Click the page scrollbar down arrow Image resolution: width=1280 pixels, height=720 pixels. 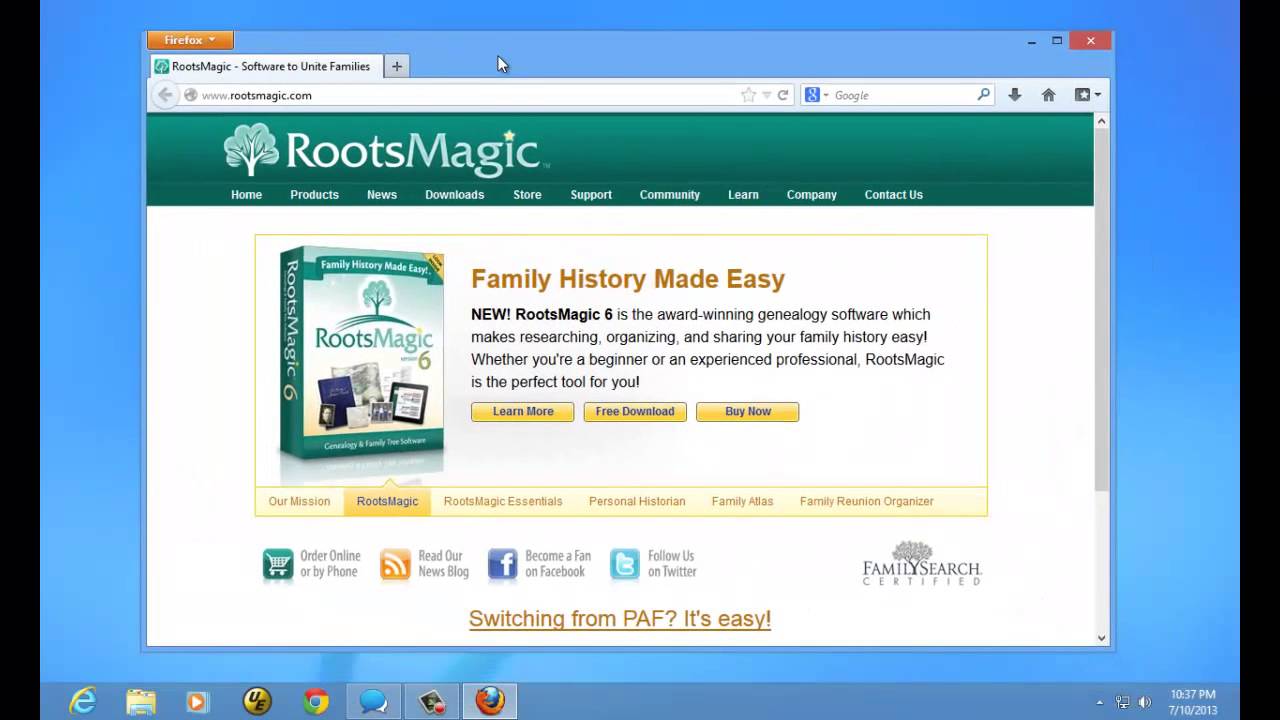[1102, 638]
